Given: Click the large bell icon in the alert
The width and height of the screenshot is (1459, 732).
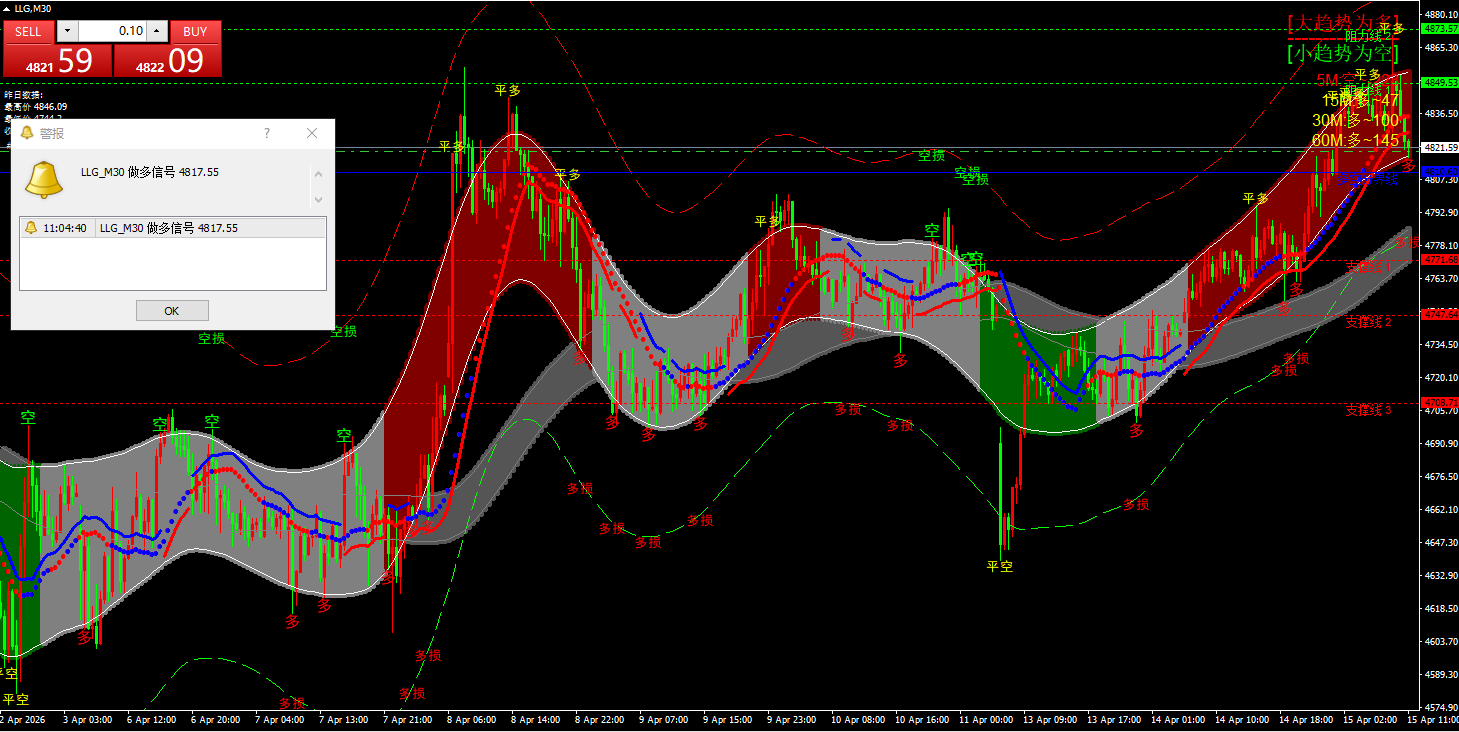Looking at the screenshot, I should pyautogui.click(x=44, y=178).
